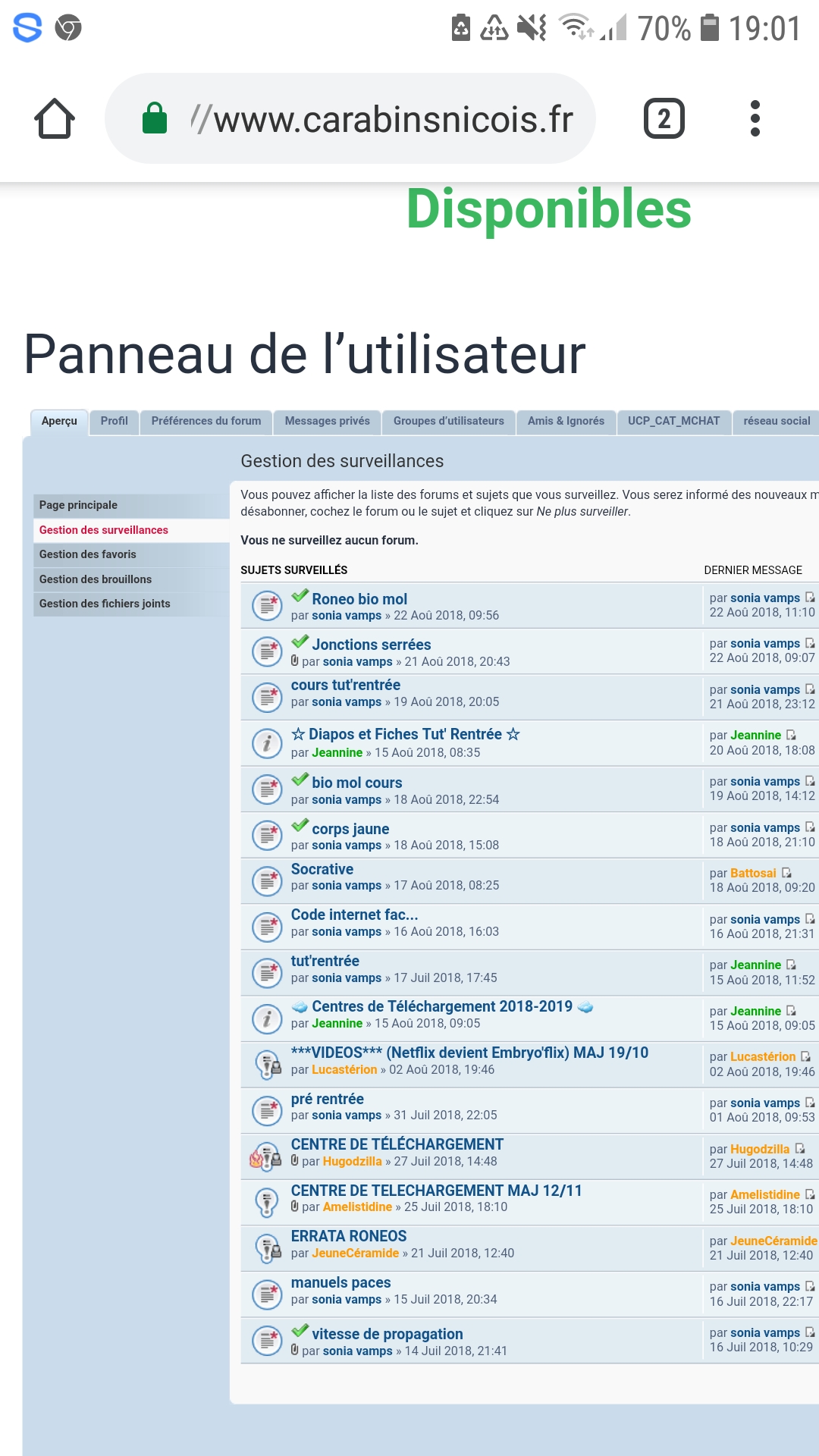The width and height of the screenshot is (819, 1456).
Task: Open the Messages privés tab
Action: tap(327, 421)
